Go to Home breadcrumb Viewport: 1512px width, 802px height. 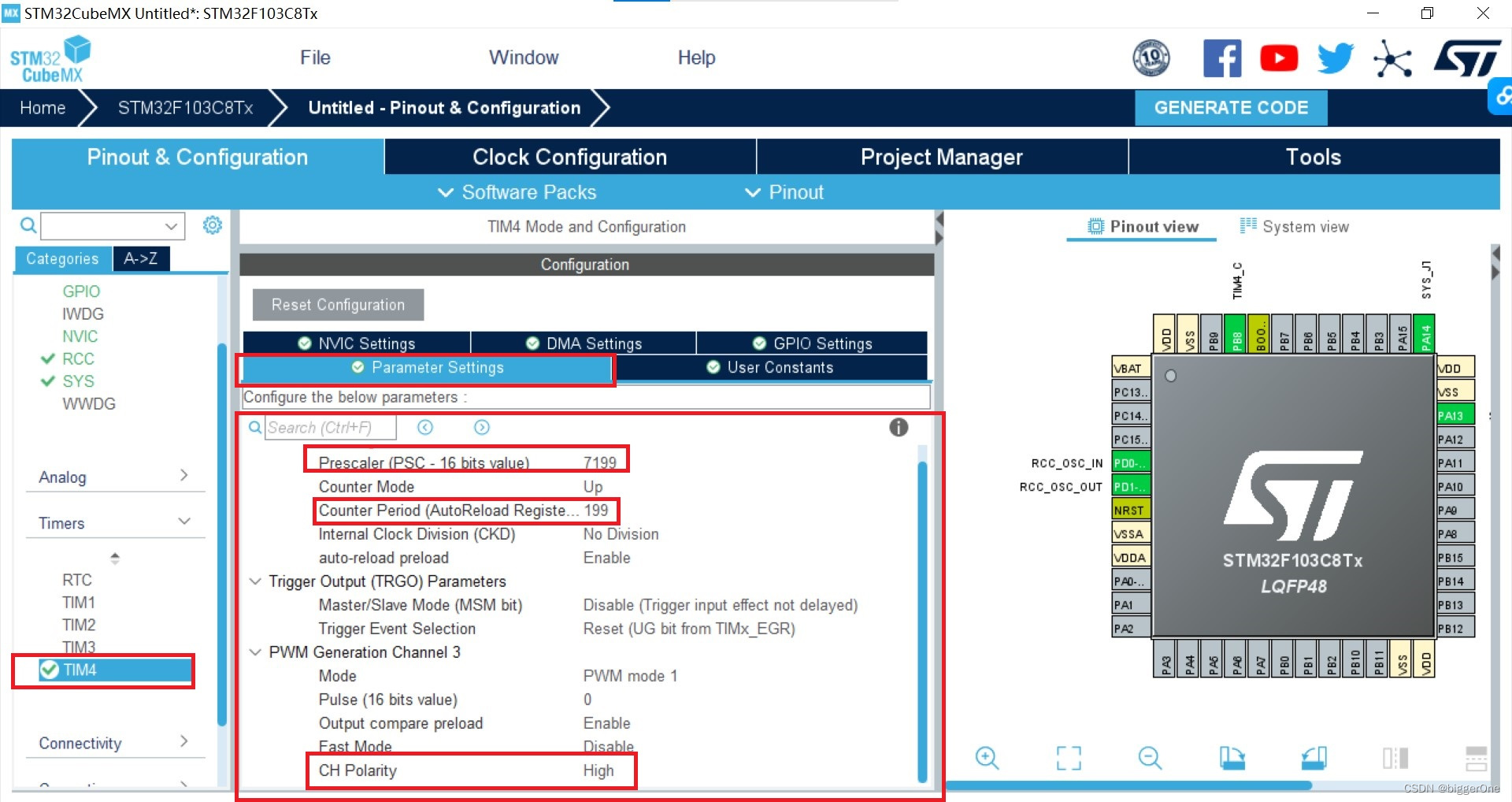43,107
